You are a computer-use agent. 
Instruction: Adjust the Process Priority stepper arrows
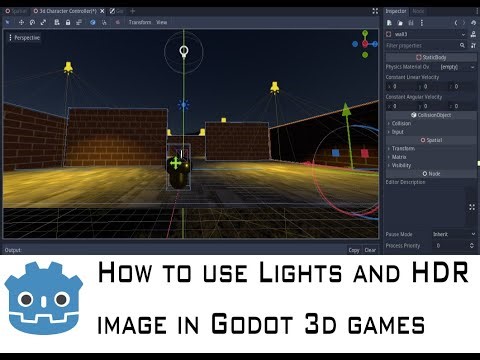point(472,246)
